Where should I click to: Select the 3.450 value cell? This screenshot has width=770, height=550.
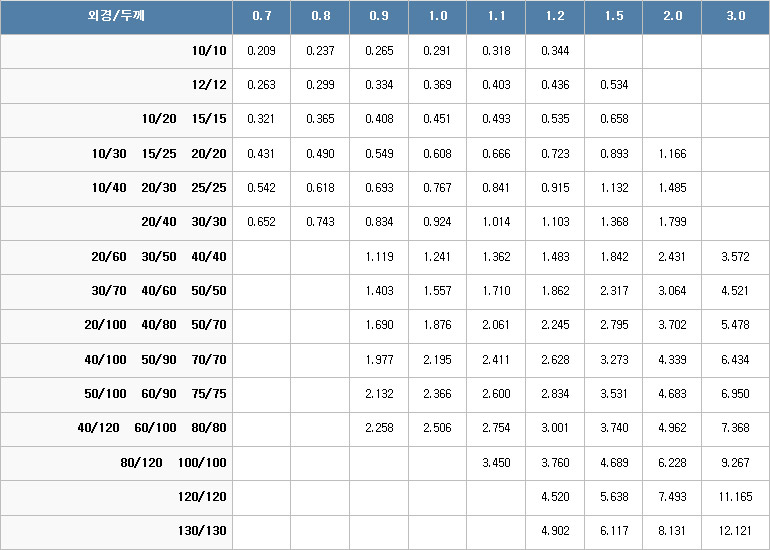coord(496,463)
